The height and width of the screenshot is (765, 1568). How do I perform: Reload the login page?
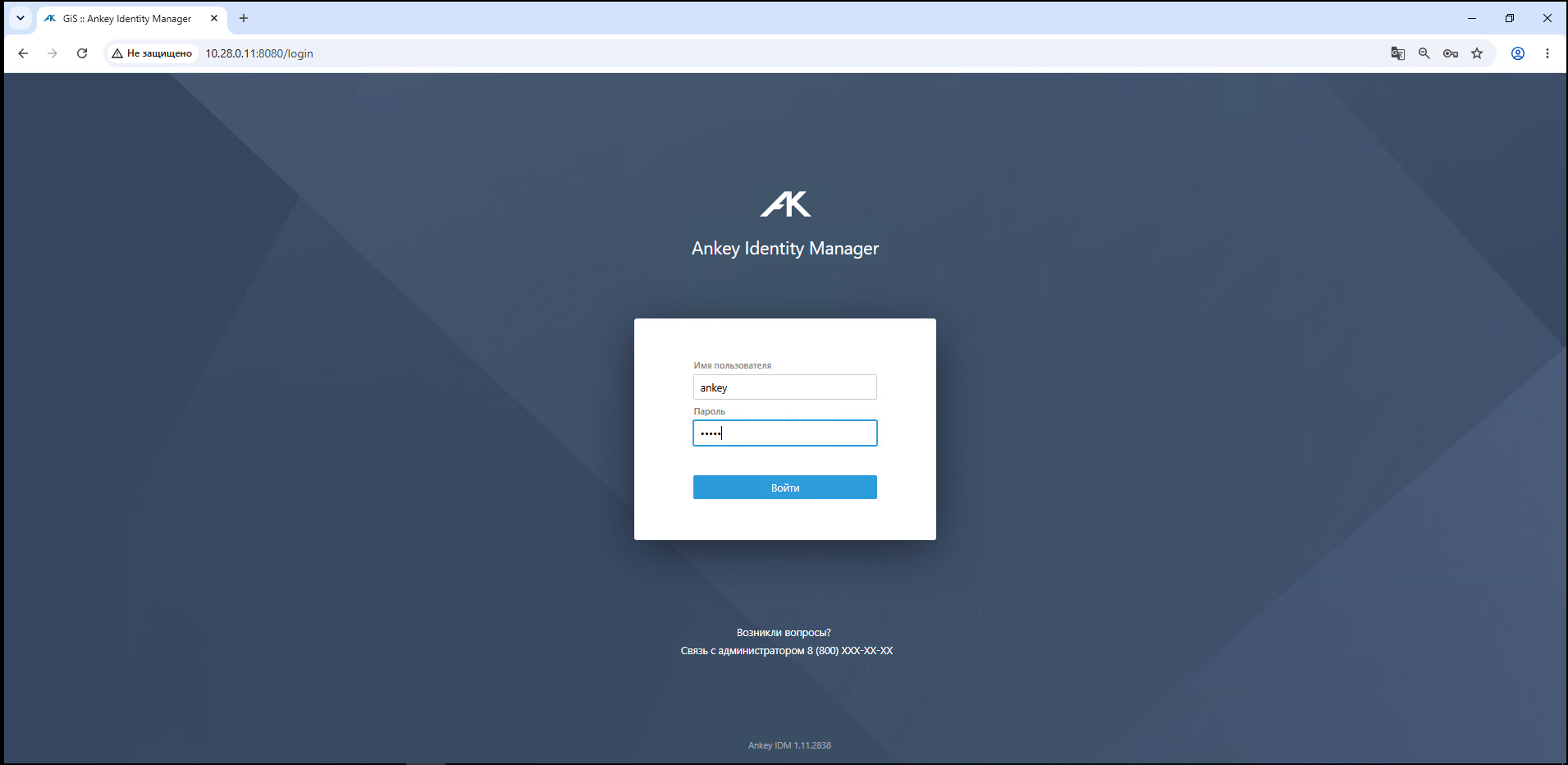point(82,53)
